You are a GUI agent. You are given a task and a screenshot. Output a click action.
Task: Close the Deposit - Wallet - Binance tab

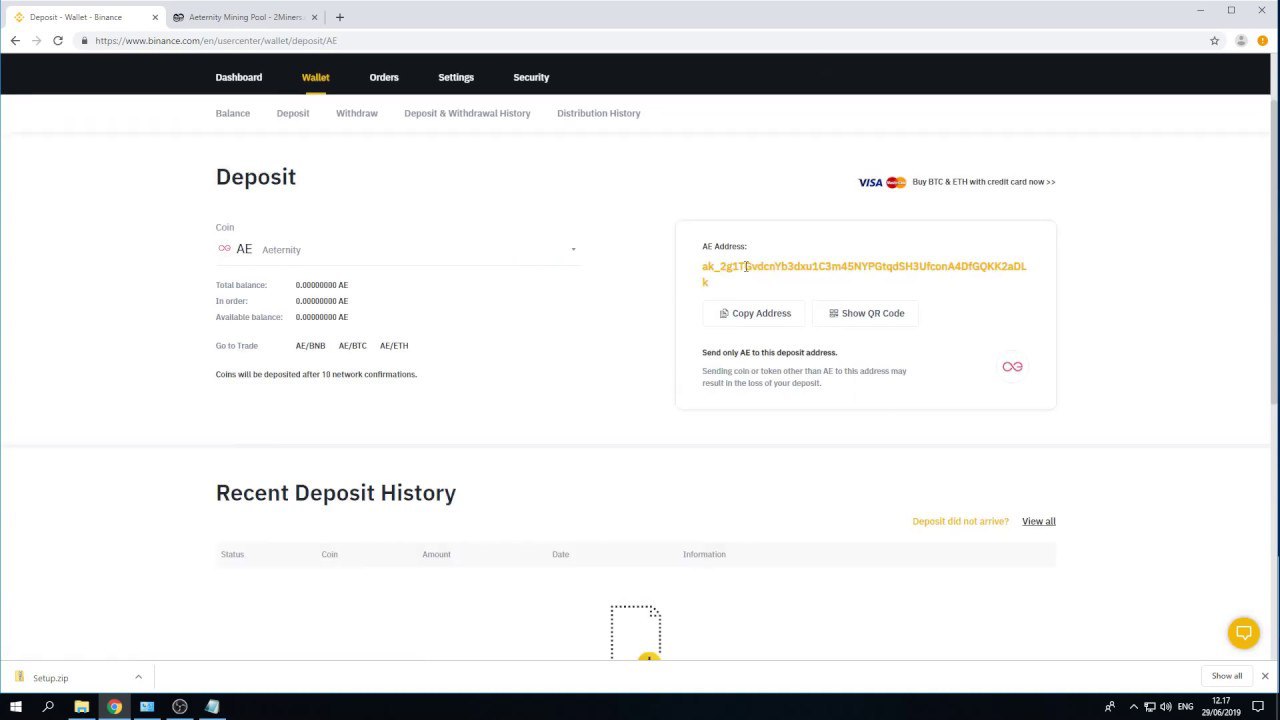pos(155,17)
